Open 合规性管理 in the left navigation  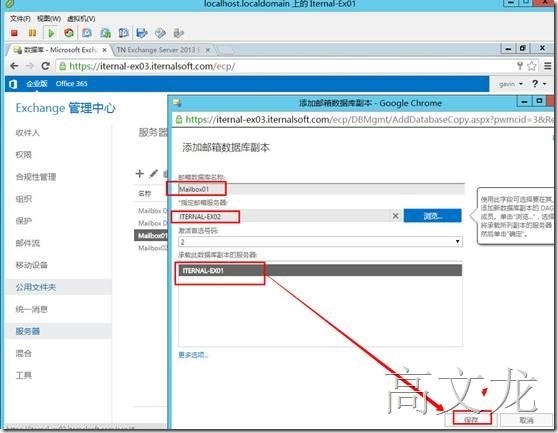(36, 177)
